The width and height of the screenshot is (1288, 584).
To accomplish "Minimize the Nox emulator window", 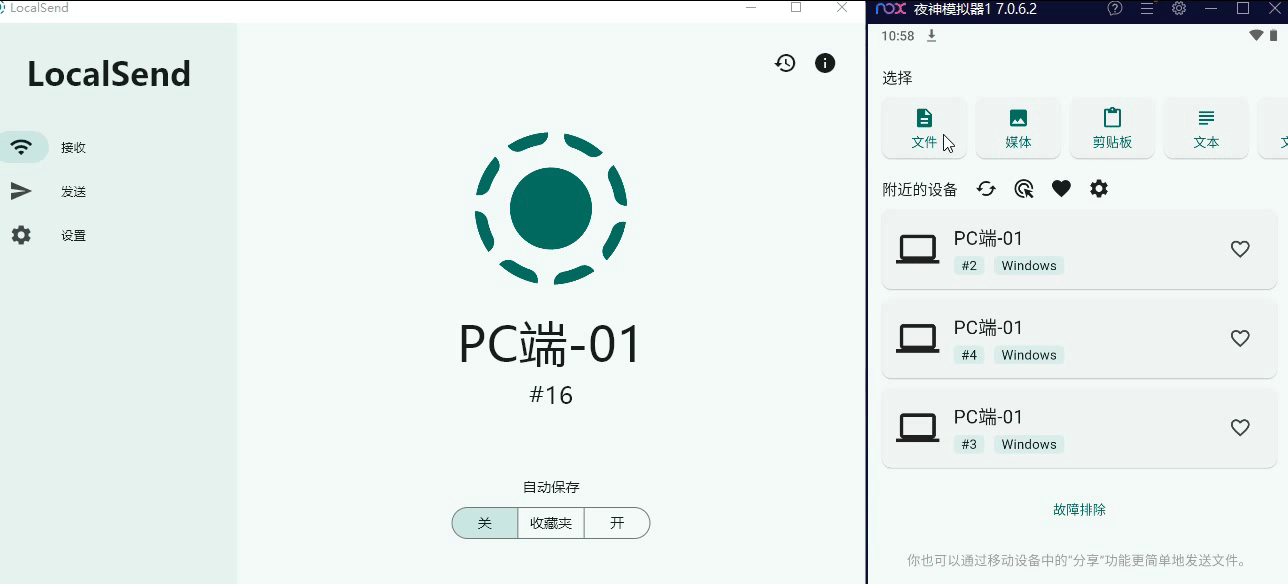I will click(1212, 9).
